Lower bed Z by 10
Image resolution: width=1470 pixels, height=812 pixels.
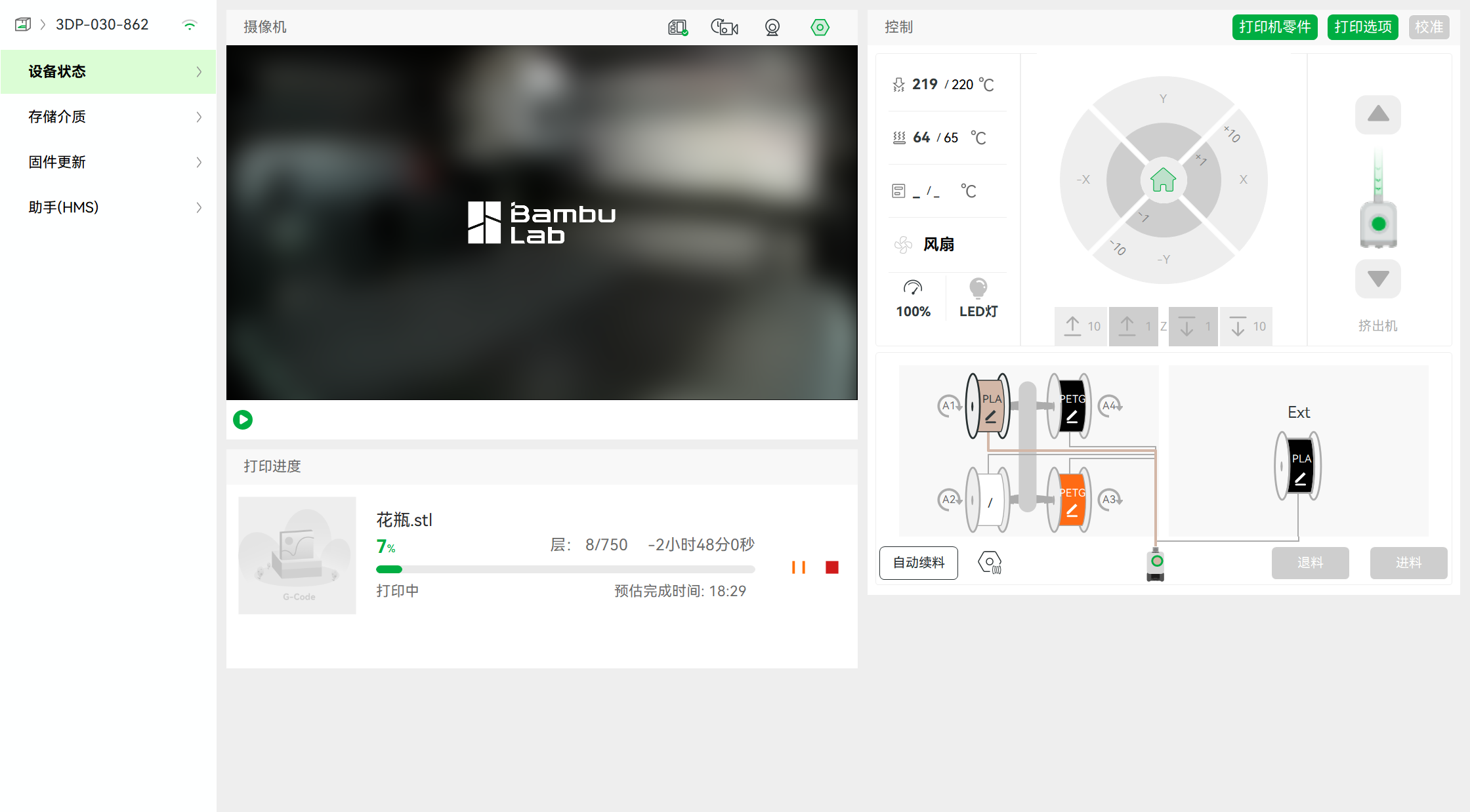point(1246,326)
